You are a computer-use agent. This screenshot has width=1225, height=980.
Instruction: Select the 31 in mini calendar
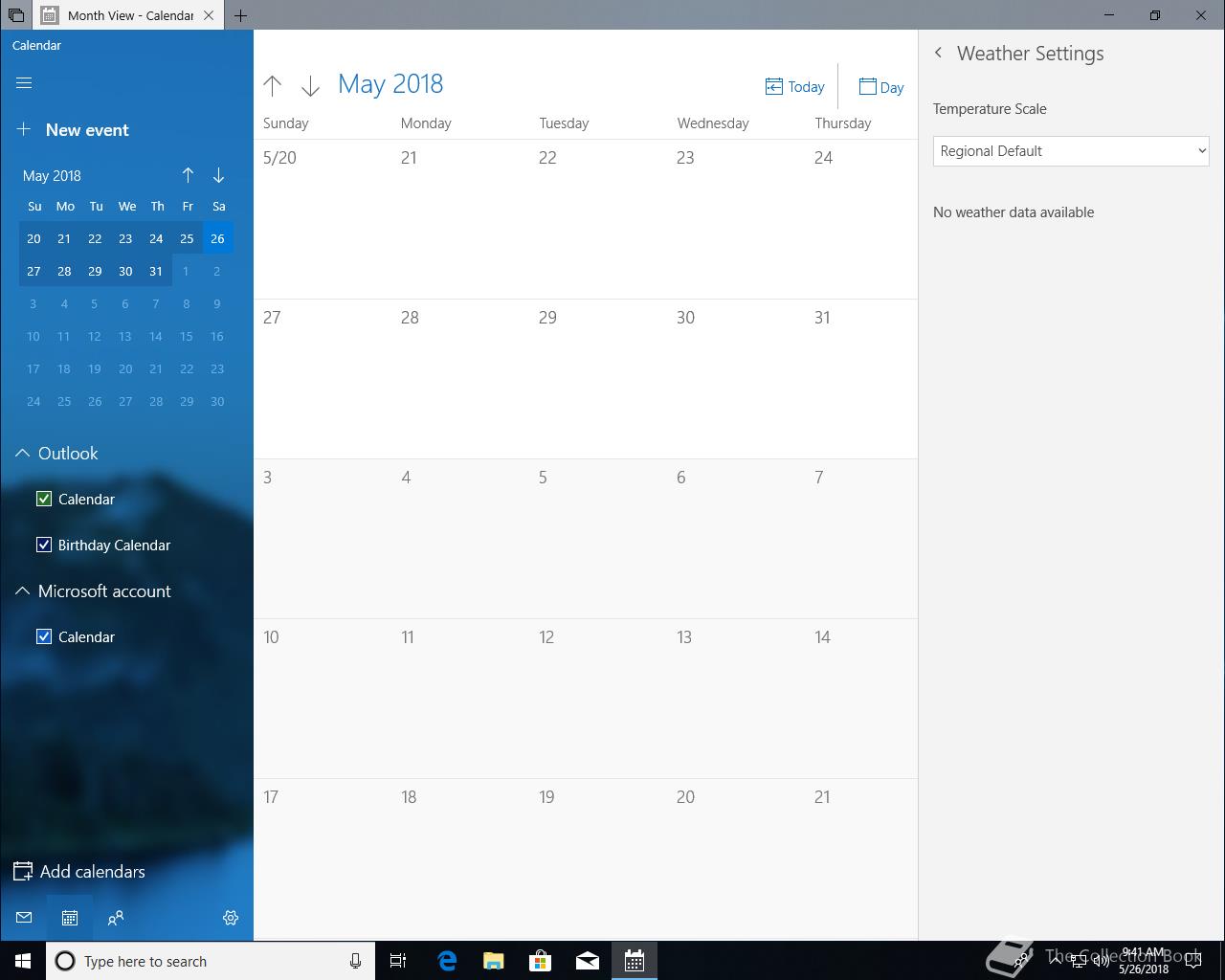tap(156, 271)
